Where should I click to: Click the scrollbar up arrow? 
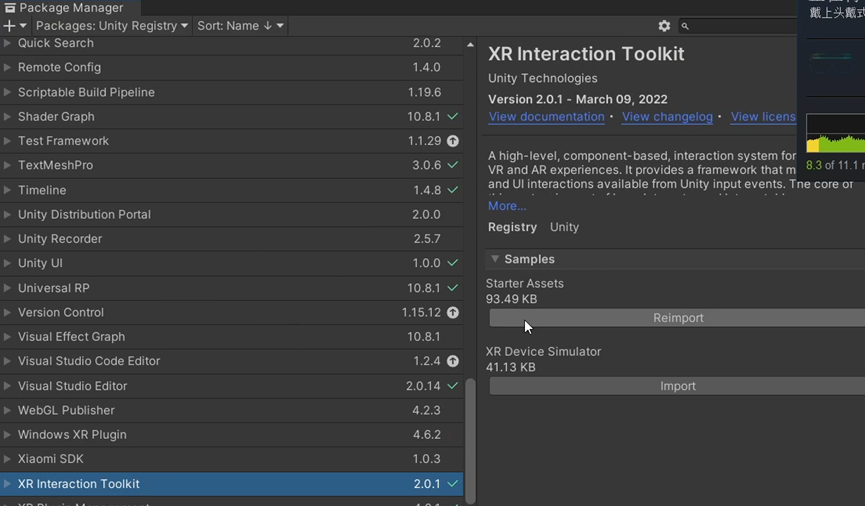pos(470,45)
